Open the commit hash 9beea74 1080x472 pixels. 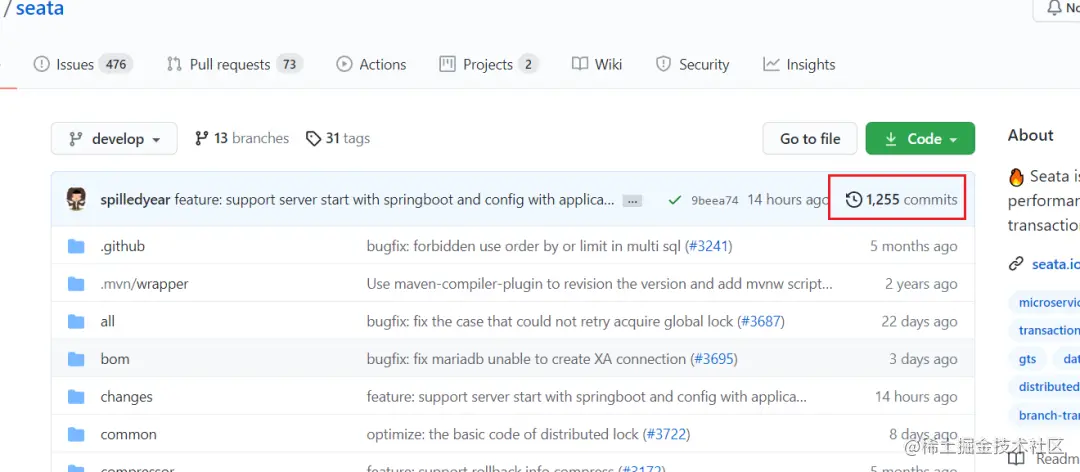[x=715, y=201]
